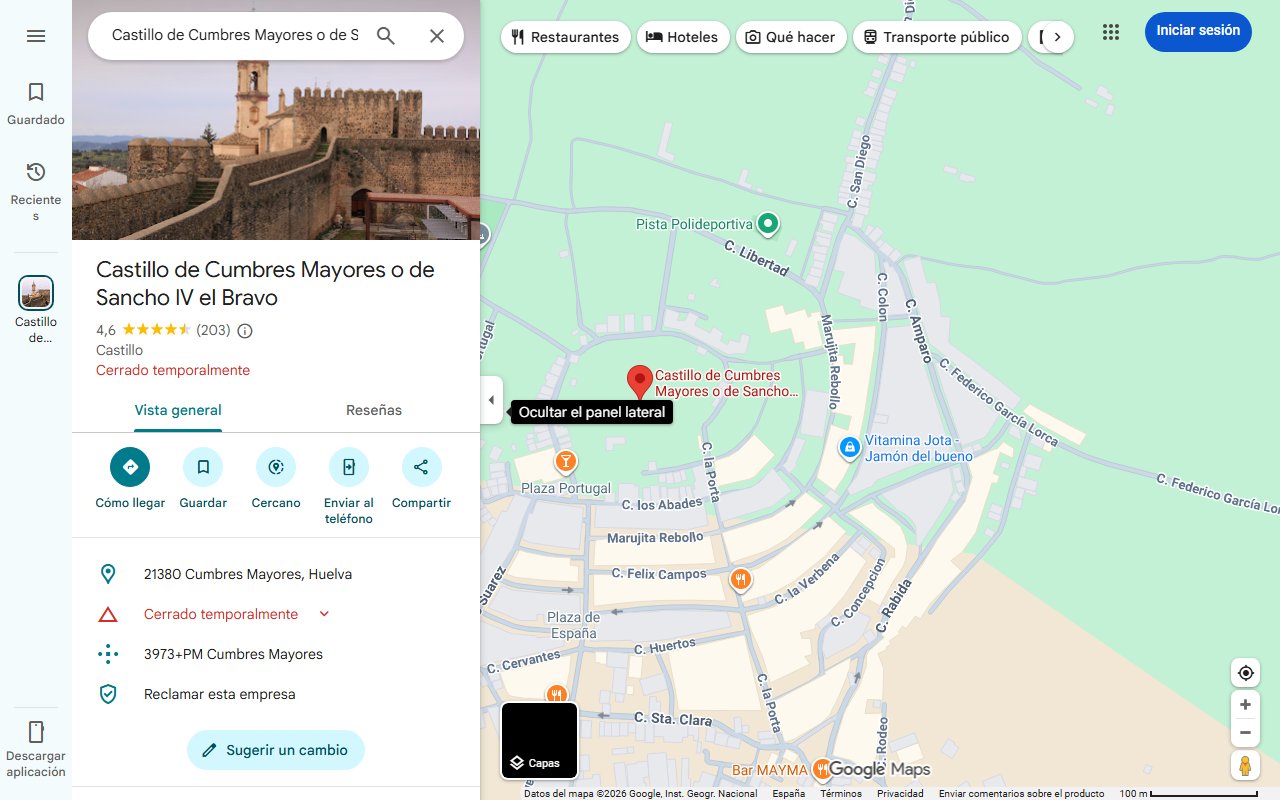Switch to the Reseñas tab
Viewport: 1280px width, 800px height.
[373, 410]
